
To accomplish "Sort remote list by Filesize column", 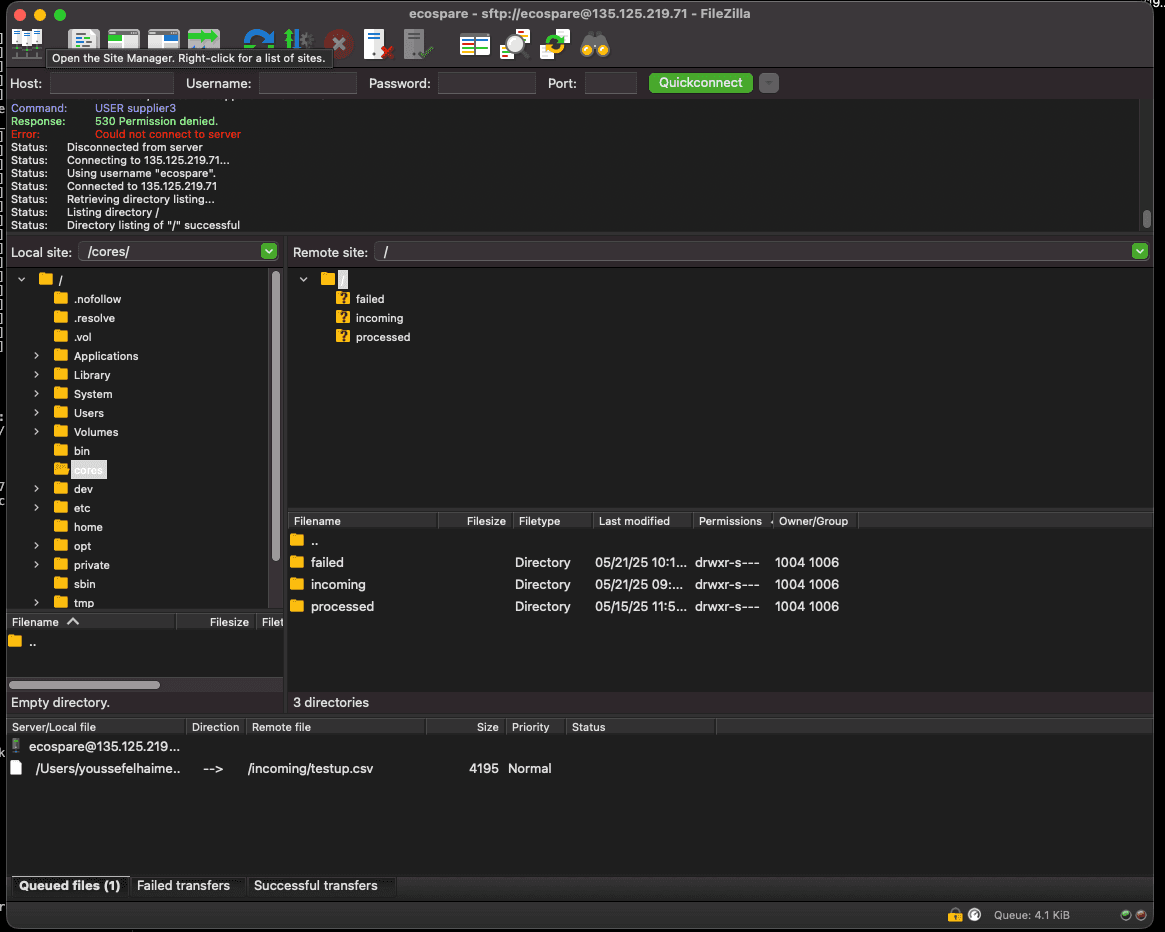I will (x=474, y=521).
